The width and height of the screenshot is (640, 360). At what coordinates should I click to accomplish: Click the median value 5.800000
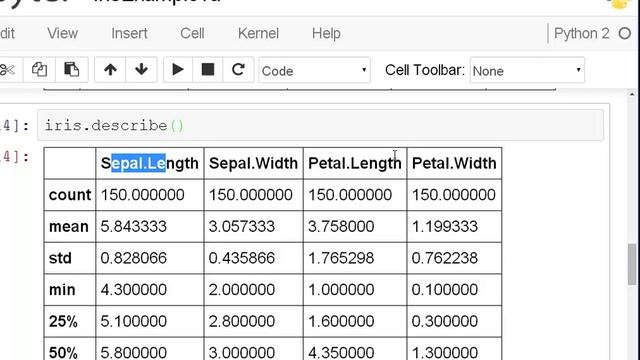134,352
